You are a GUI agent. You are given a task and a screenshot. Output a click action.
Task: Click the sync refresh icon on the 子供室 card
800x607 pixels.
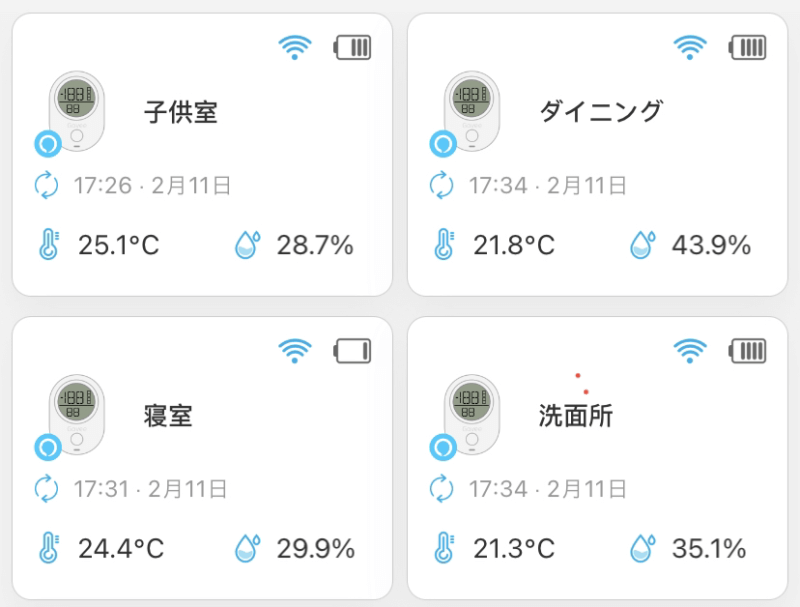pyautogui.click(x=47, y=185)
